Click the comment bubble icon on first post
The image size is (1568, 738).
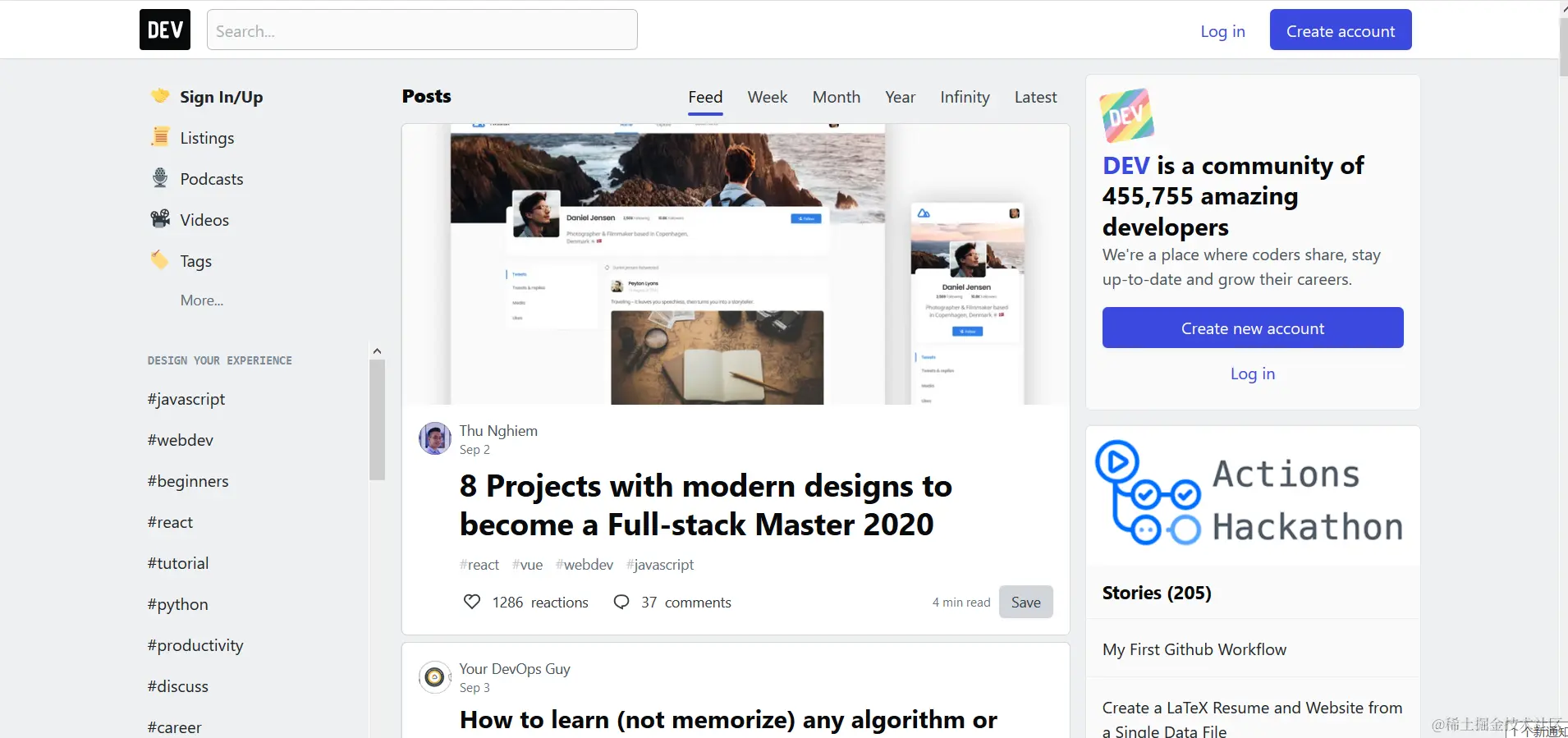click(621, 602)
